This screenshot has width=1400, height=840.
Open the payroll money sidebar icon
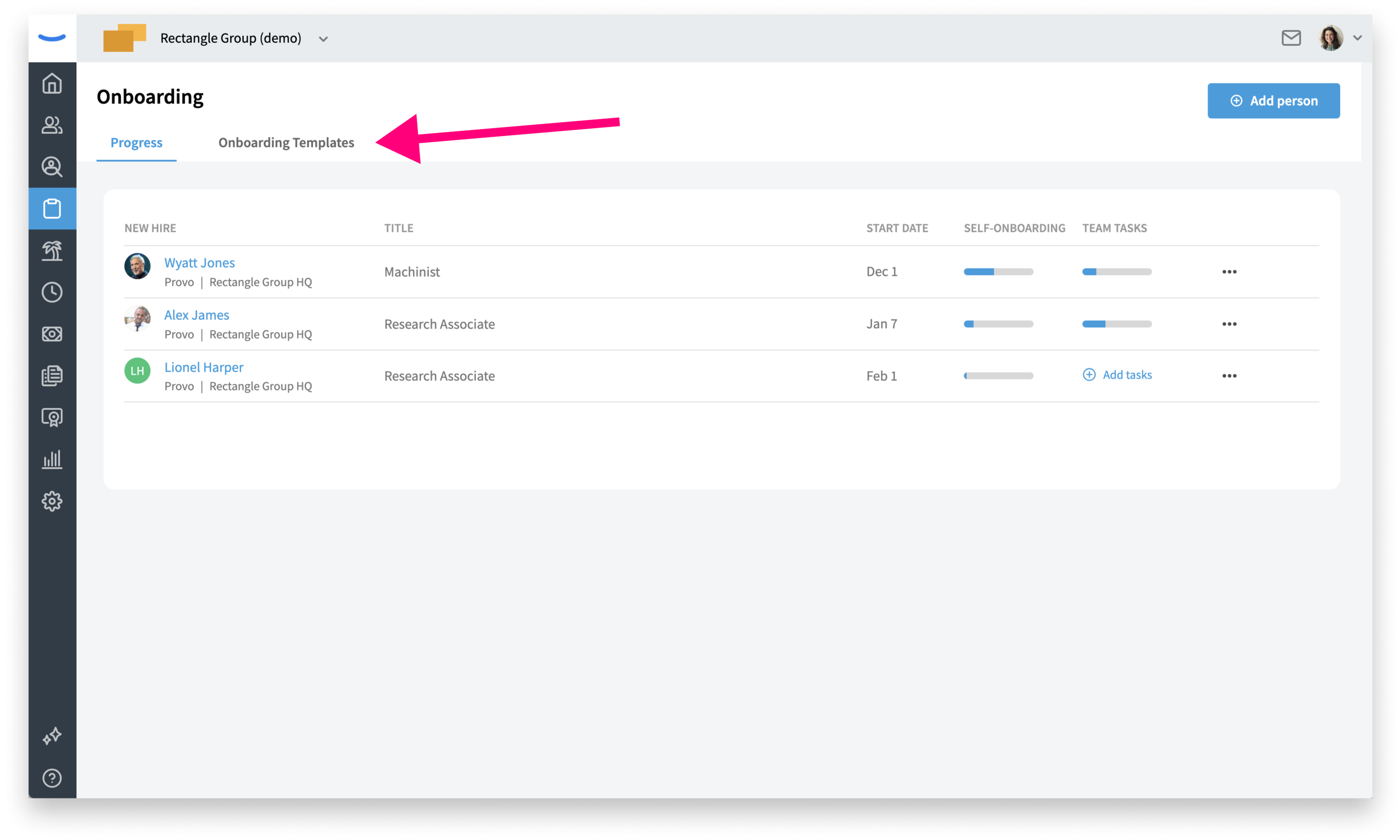click(52, 334)
